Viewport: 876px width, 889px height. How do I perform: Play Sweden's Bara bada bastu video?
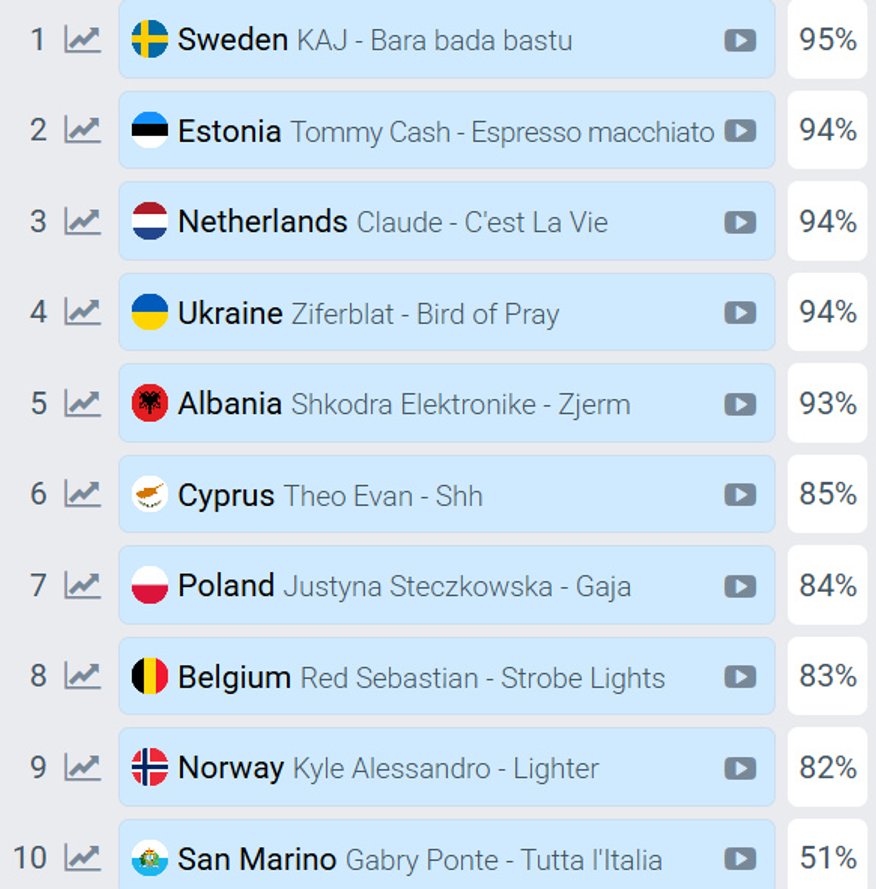[x=740, y=40]
